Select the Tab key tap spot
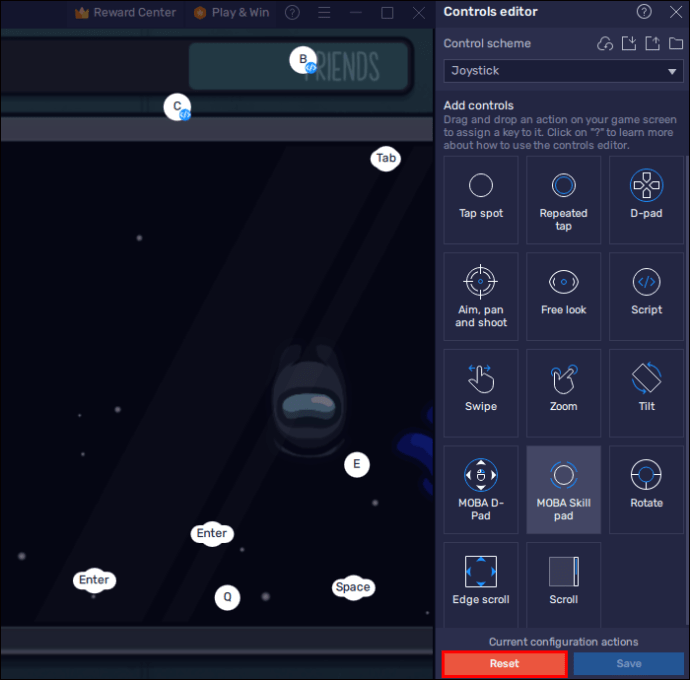 click(386, 158)
